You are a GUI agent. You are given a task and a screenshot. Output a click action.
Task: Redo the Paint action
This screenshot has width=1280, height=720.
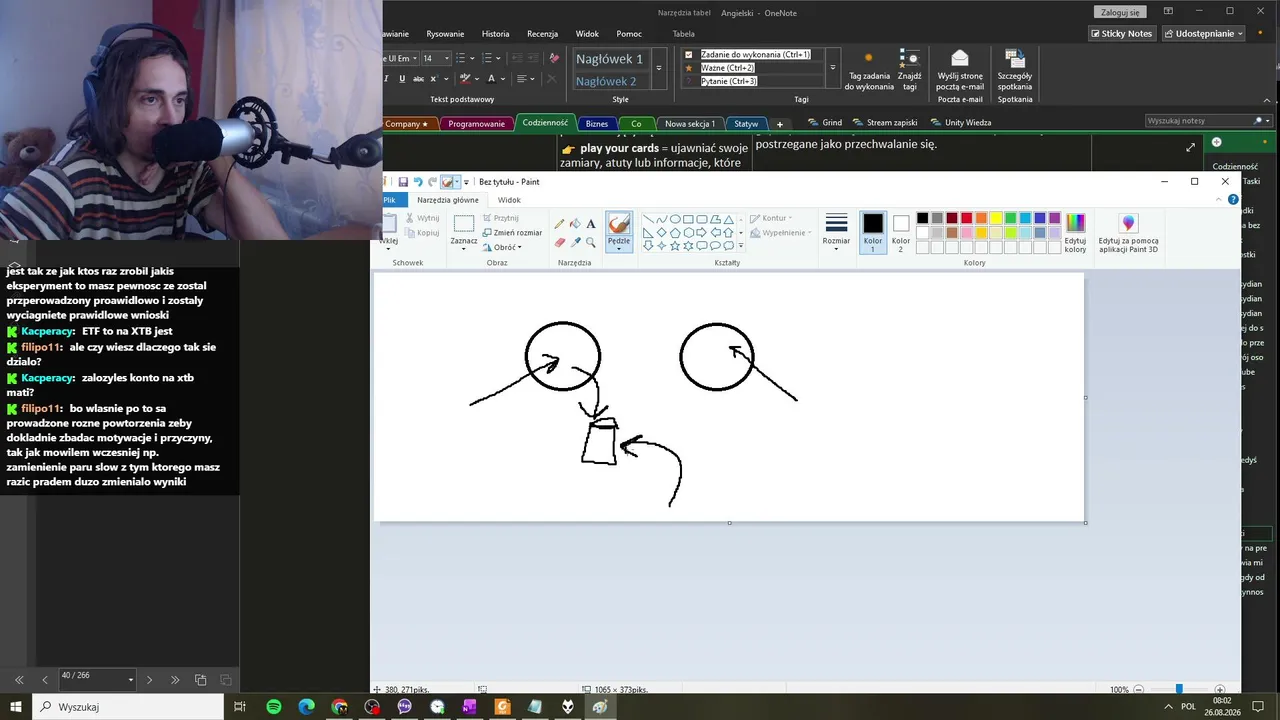(x=432, y=182)
